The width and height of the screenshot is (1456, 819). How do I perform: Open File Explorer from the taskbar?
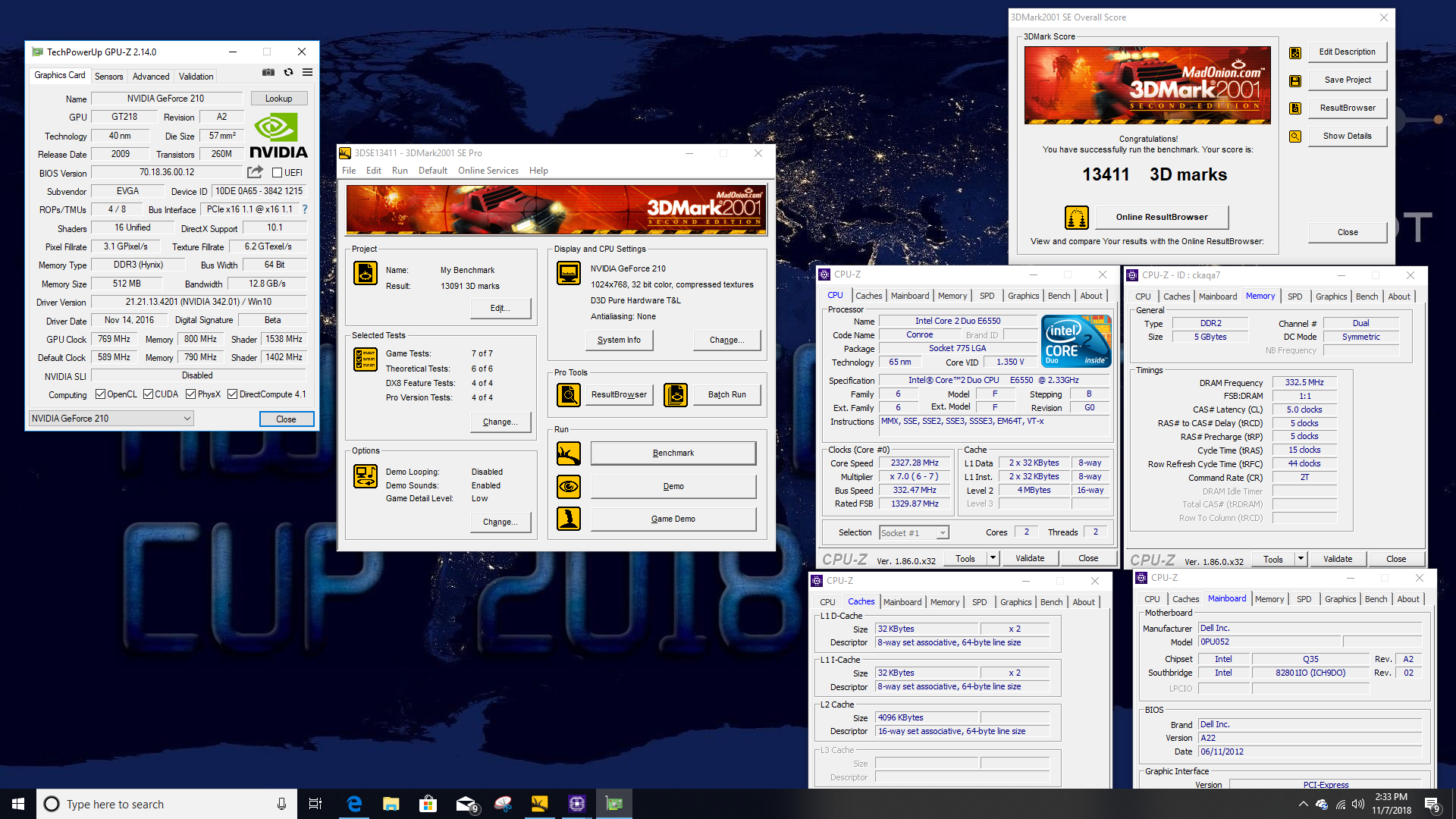coord(391,804)
